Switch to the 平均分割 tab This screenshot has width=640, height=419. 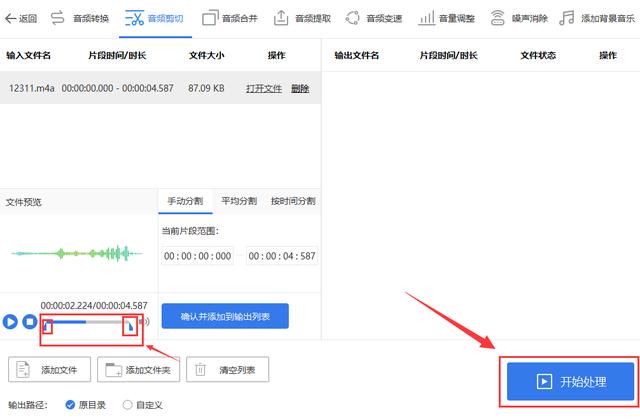(x=239, y=201)
